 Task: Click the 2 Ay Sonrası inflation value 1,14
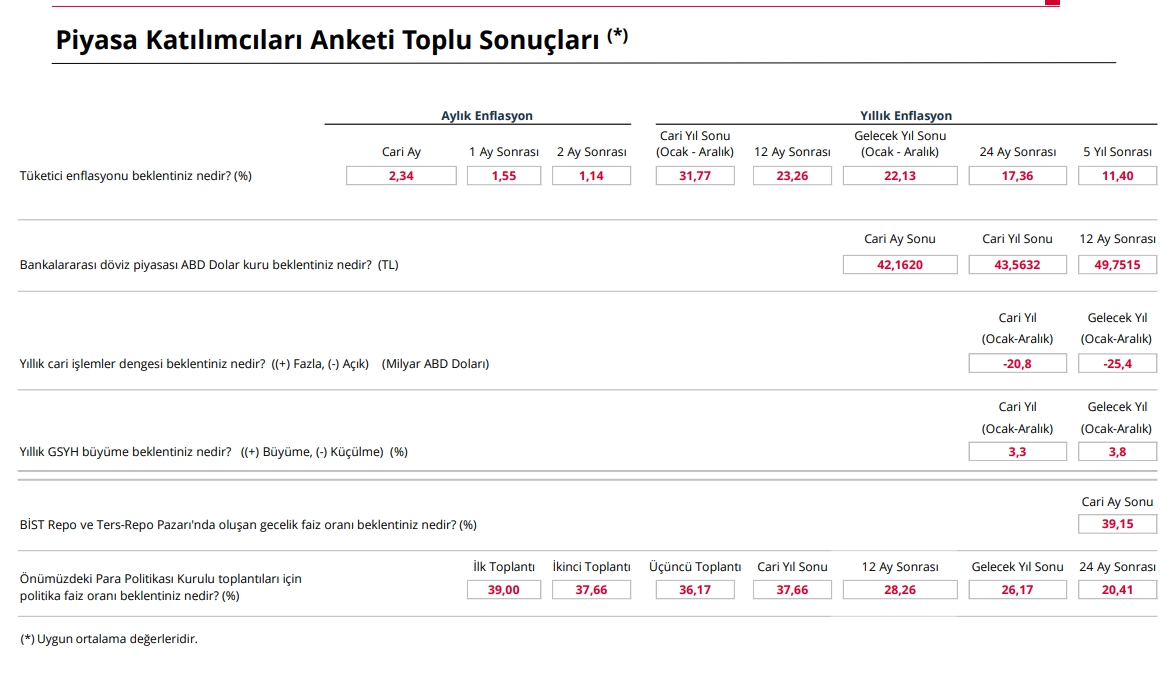tap(591, 176)
